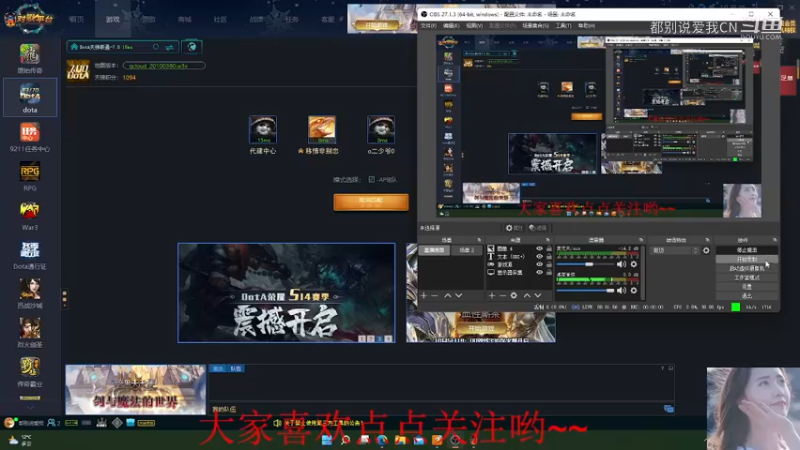Select the dota entry in platform sidebar

tap(30, 97)
